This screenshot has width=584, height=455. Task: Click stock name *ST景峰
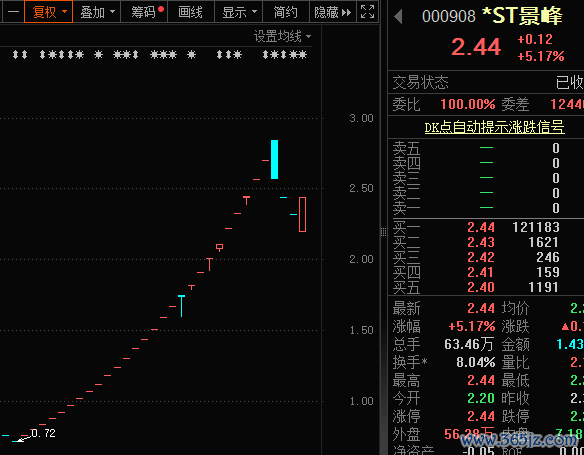pos(523,16)
